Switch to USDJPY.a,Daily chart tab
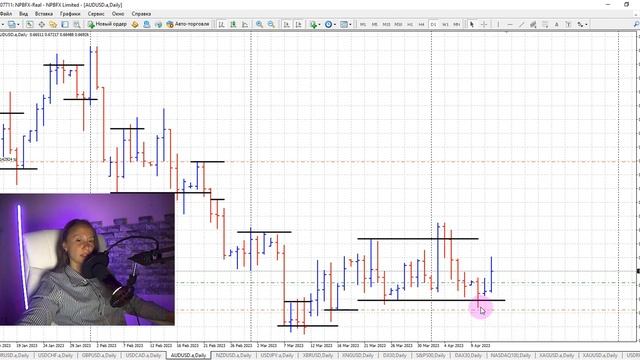640x360 pixels. (277, 356)
